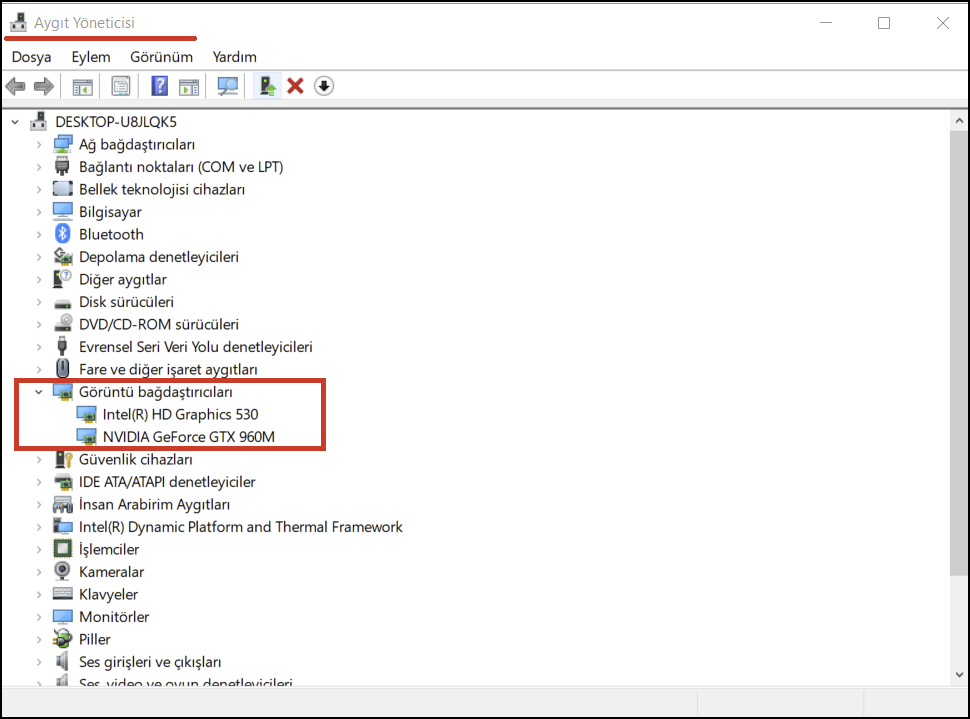The width and height of the screenshot is (970, 719).
Task: Select the DESKTOP-U8JLQK5 computer name
Action: [x=116, y=122]
